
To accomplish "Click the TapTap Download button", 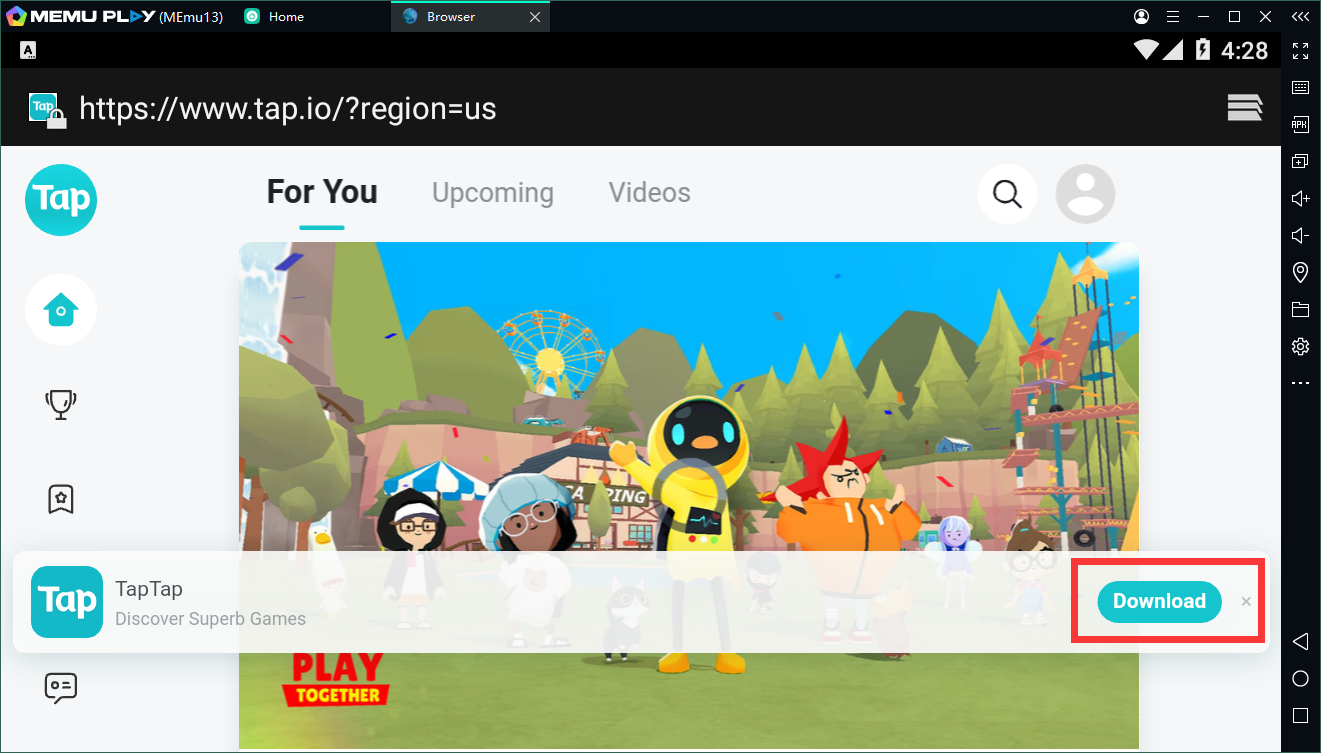I will [1159, 601].
